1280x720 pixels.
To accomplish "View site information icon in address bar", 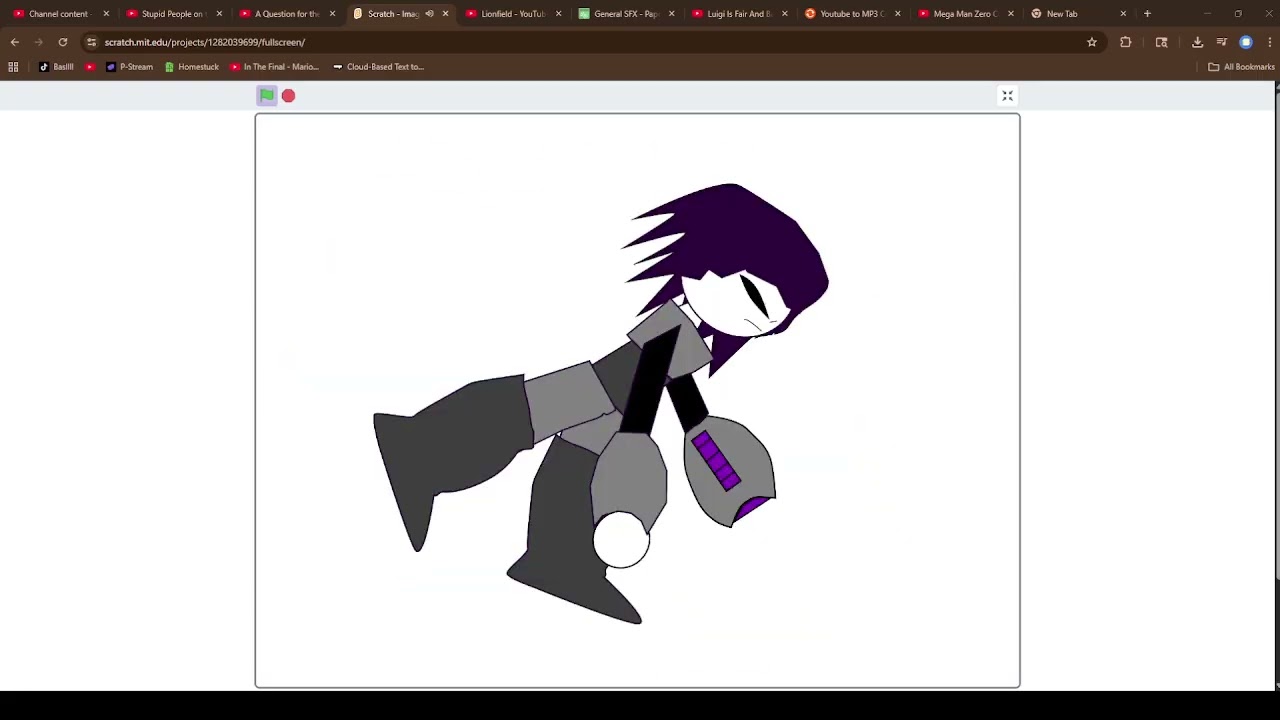I will [x=91, y=42].
